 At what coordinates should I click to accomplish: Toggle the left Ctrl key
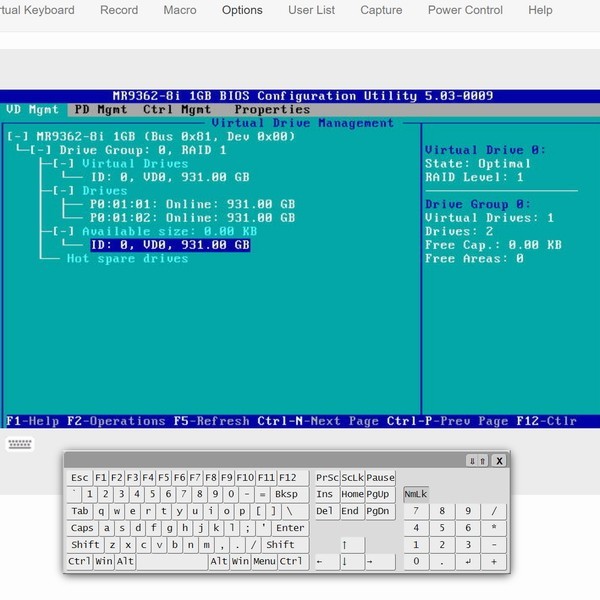(80, 561)
